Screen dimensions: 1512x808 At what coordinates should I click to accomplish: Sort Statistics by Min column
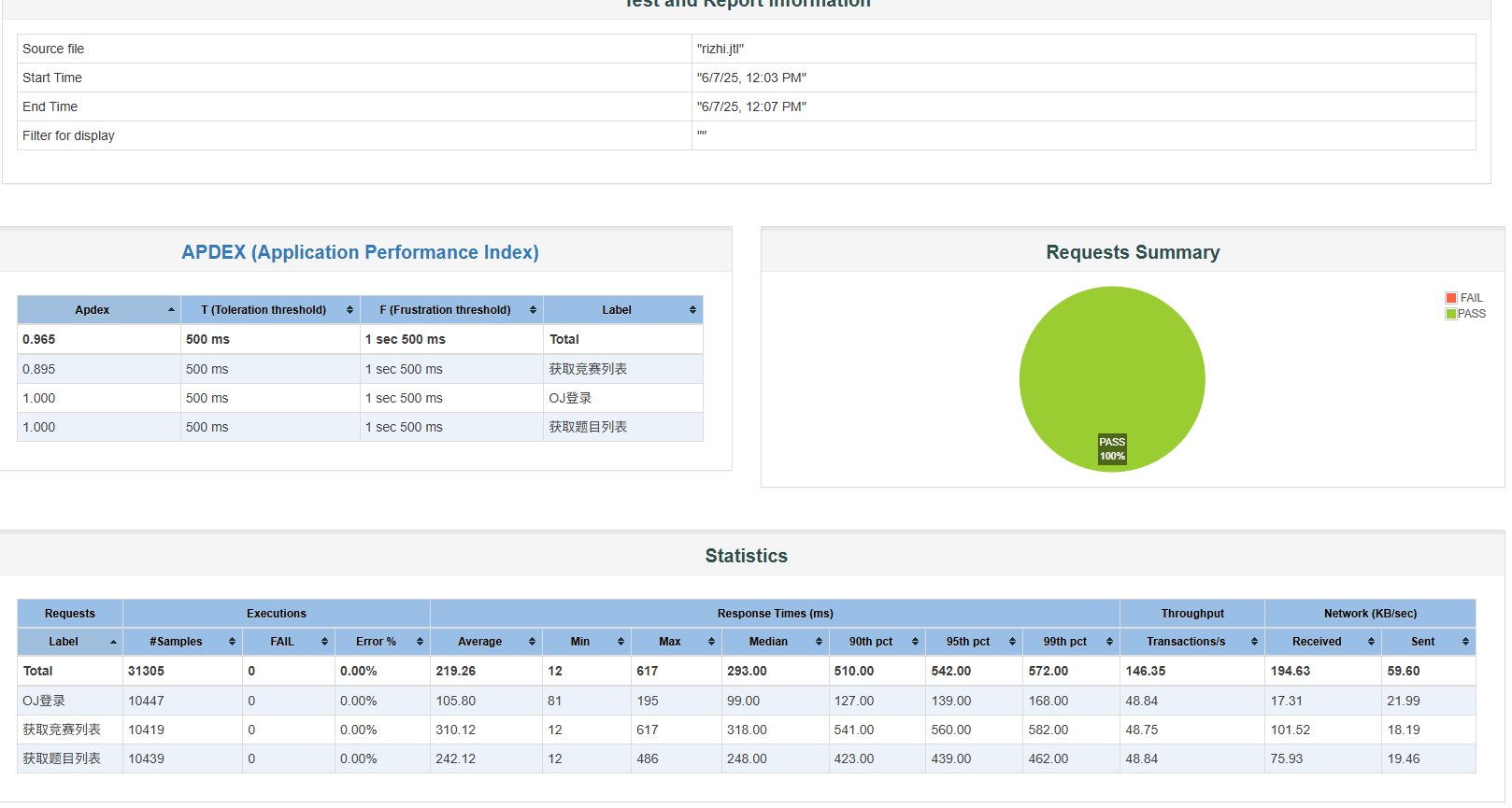(586, 642)
